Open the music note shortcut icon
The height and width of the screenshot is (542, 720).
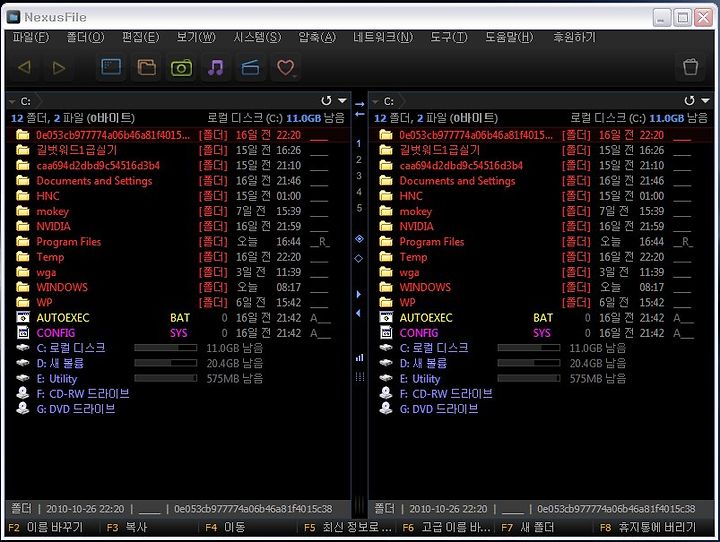point(216,68)
